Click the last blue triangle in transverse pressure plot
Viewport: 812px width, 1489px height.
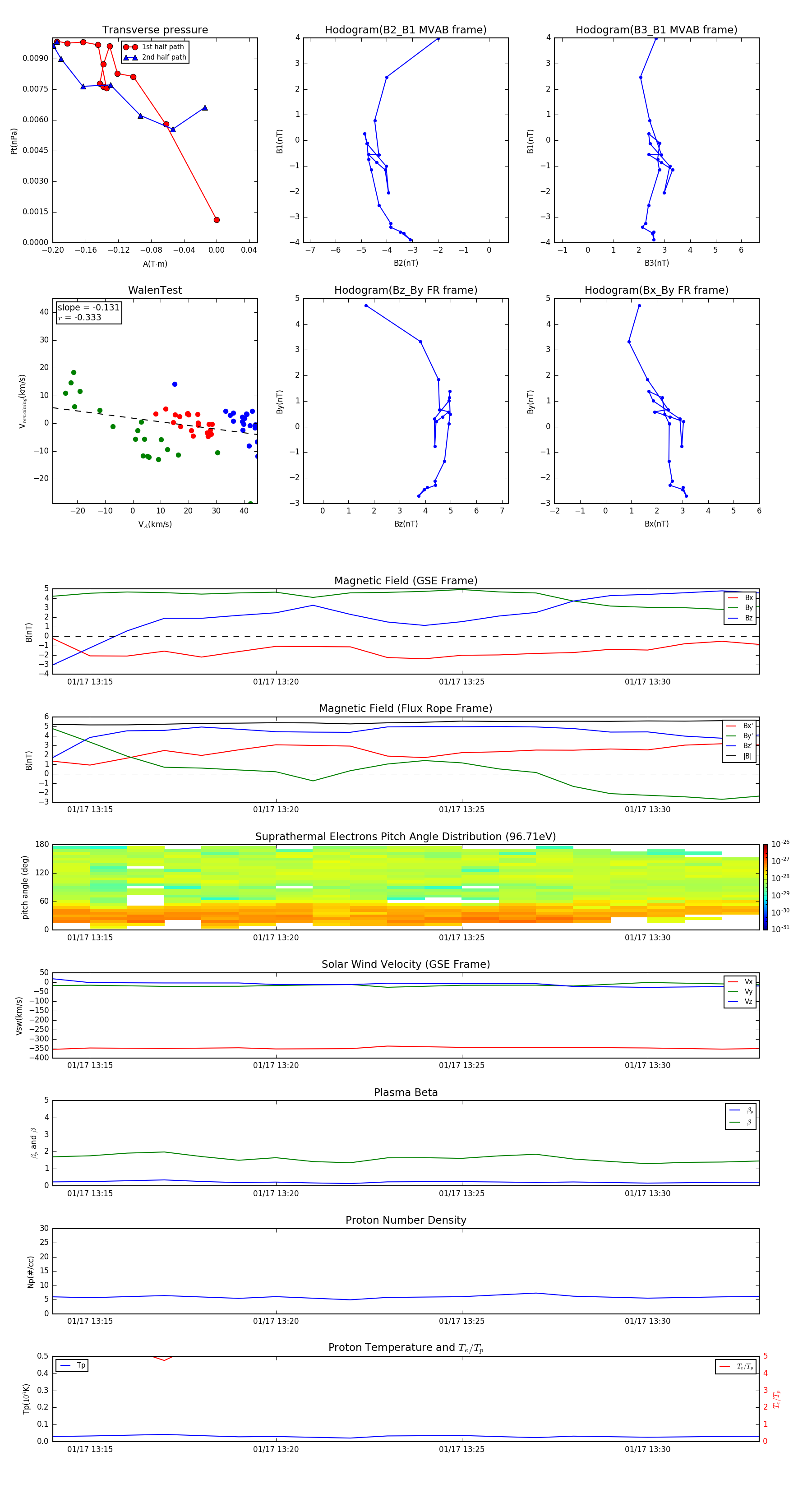tap(205, 107)
